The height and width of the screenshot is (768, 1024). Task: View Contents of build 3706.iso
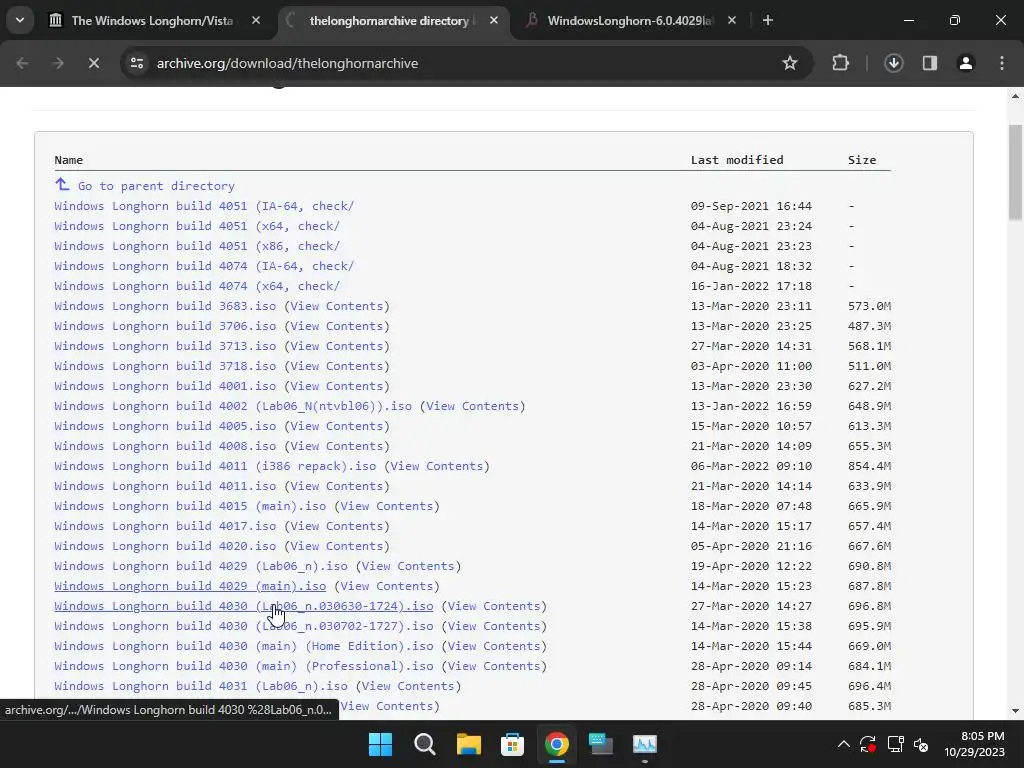(337, 326)
